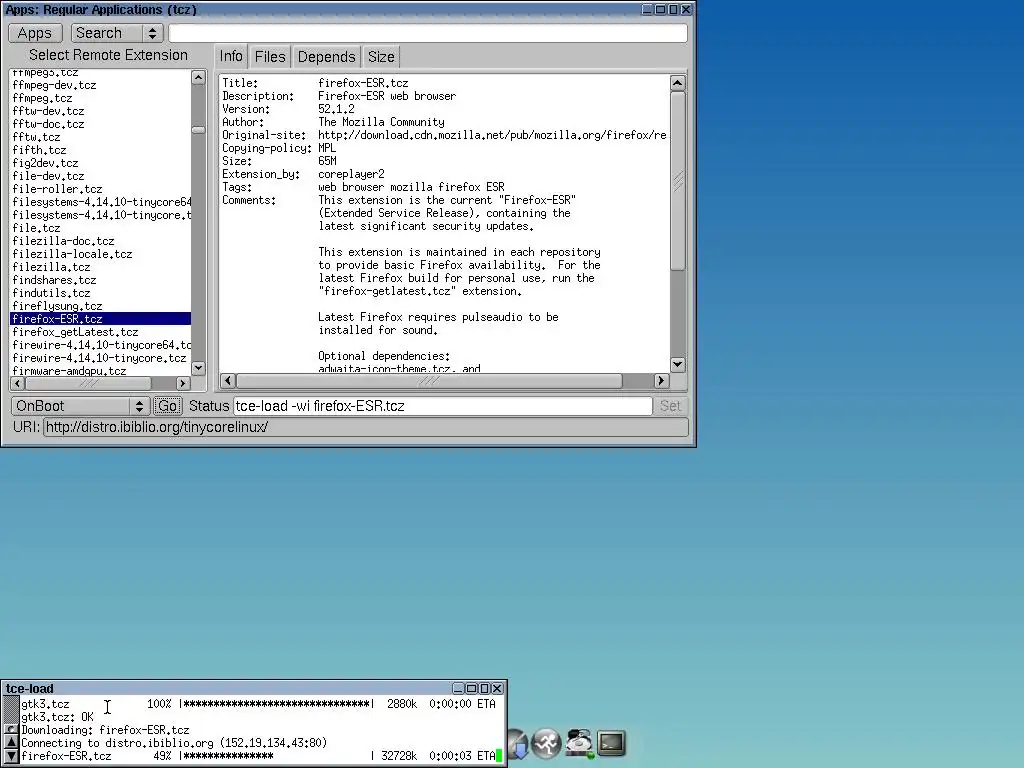Select firefox_getLatest.tcz in the list
Viewport: 1024px width, 768px height.
tap(101, 332)
